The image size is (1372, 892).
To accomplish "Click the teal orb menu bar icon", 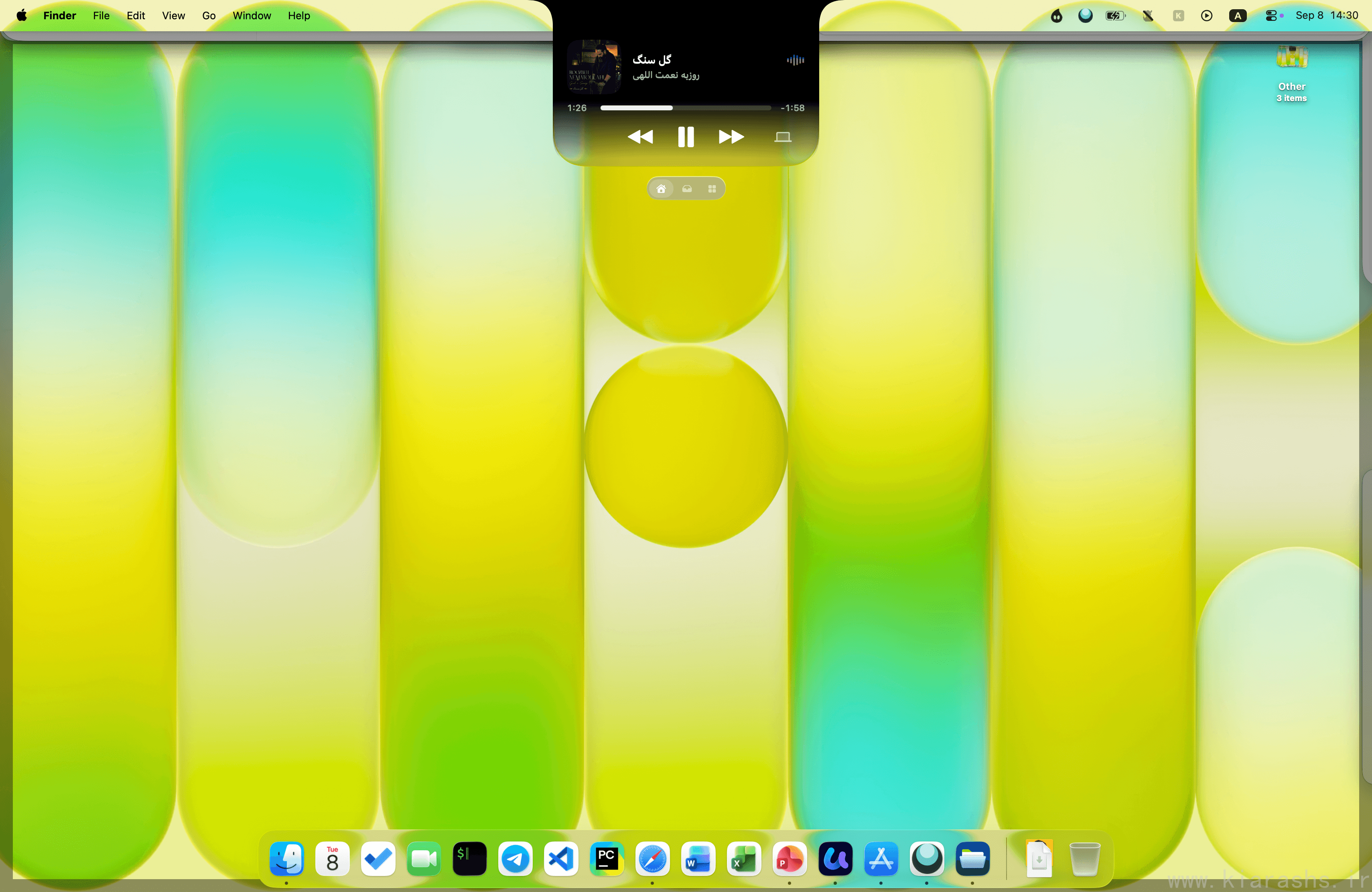I will tap(1085, 16).
